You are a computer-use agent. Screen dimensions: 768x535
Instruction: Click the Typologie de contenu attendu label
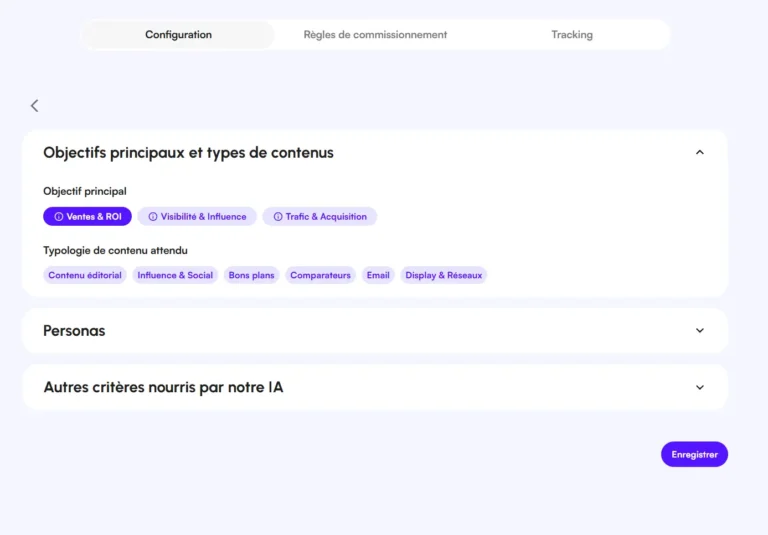pyautogui.click(x=116, y=250)
